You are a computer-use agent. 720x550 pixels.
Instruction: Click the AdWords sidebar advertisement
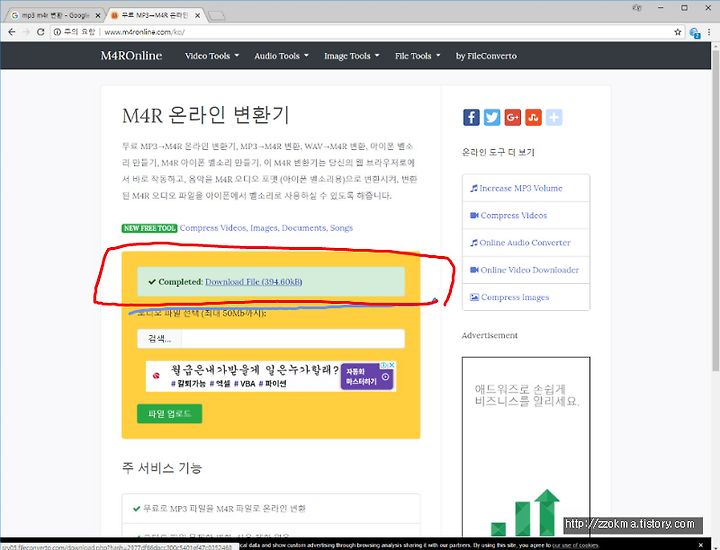tap(526, 448)
